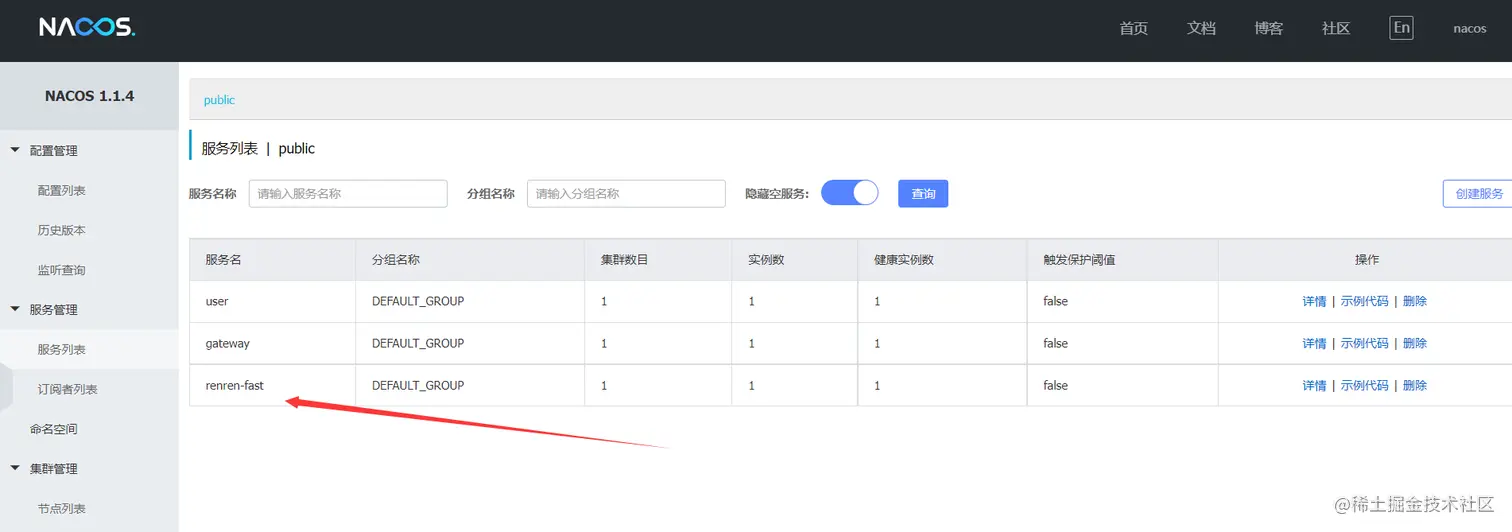
Task: Open 示例代码 for the gateway service
Action: (x=1364, y=343)
